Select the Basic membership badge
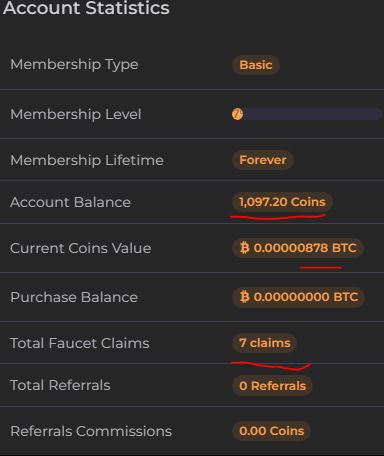This screenshot has height=456, width=384. pos(256,65)
